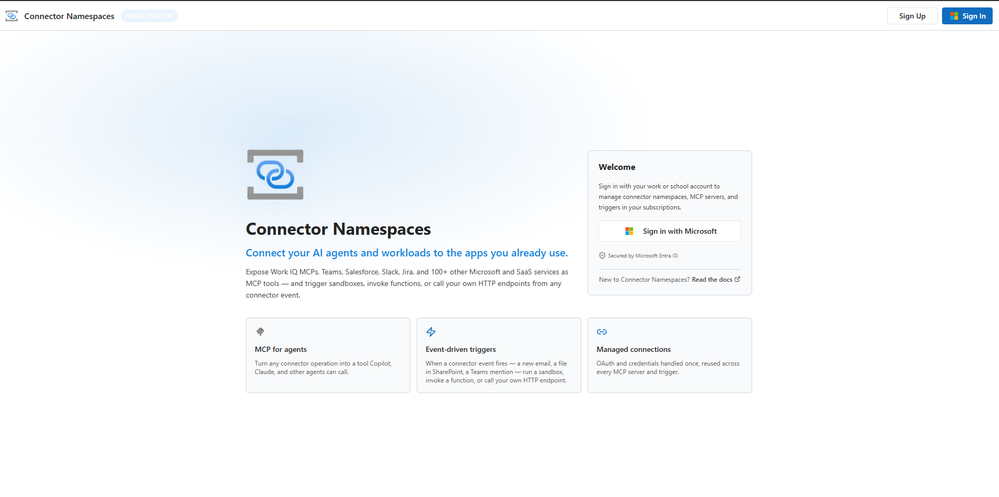
Task: Open the MCP for agents card
Action: [328, 355]
